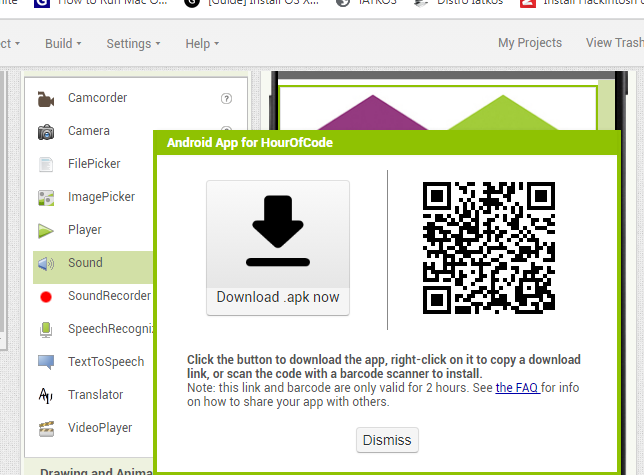Click the QR code image
The image size is (644, 475).
[489, 247]
